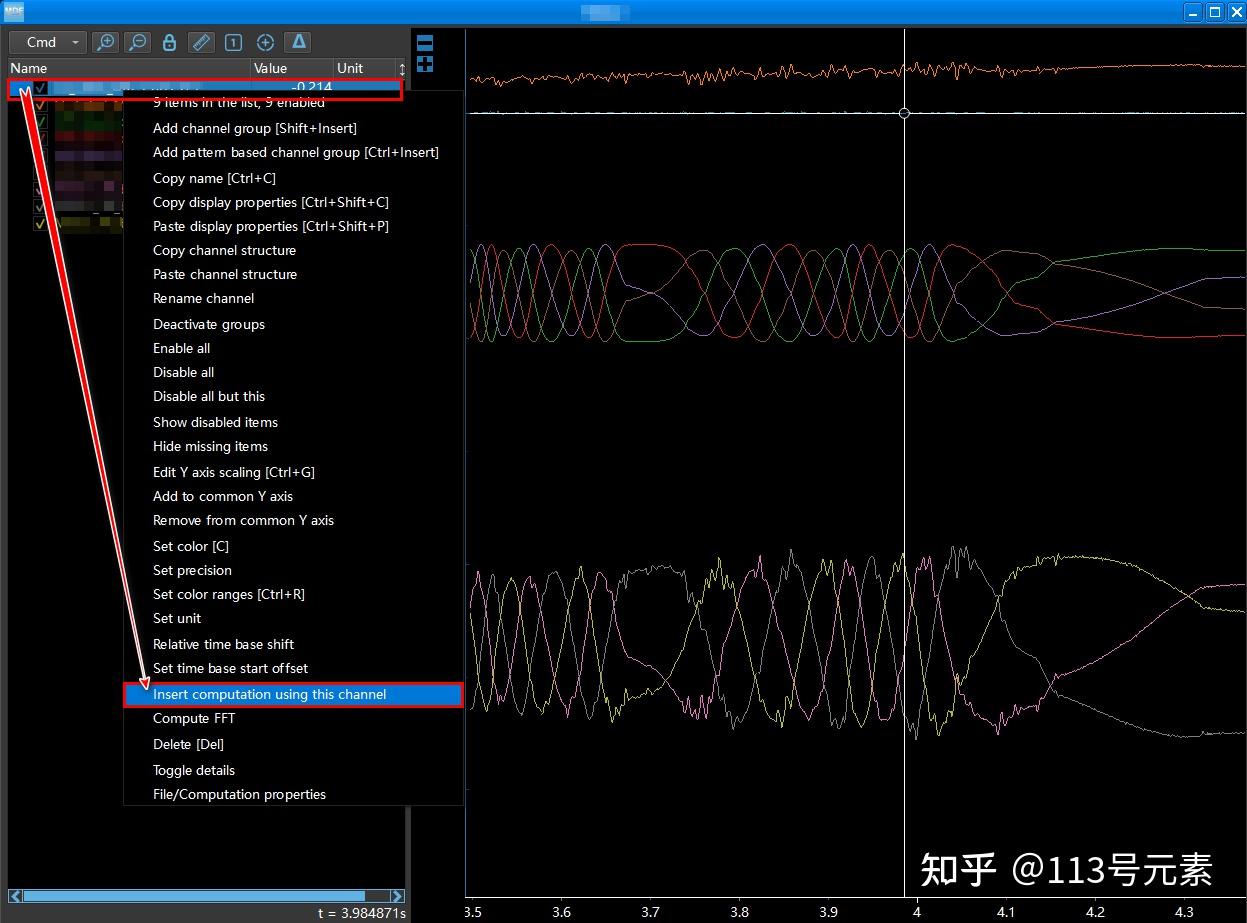Choose Set color [C] menu entry
Image resolution: width=1247 pixels, height=923 pixels.
[x=190, y=546]
